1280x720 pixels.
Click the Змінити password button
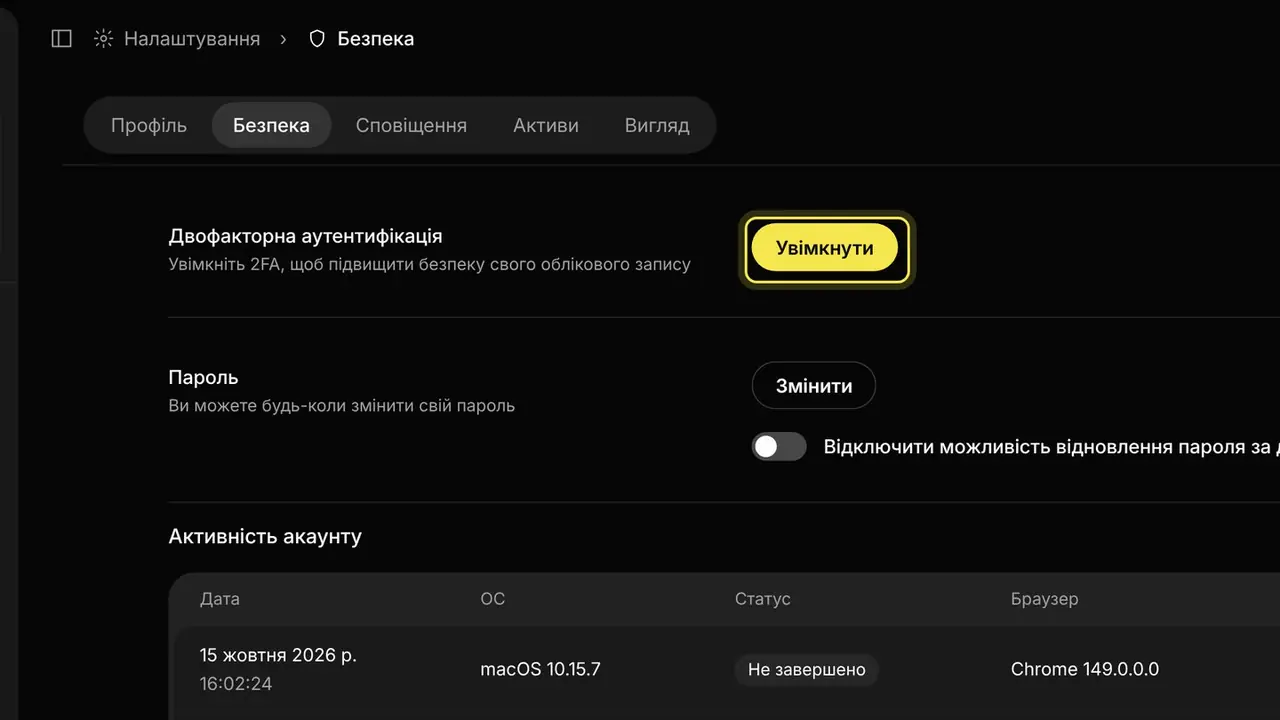814,385
